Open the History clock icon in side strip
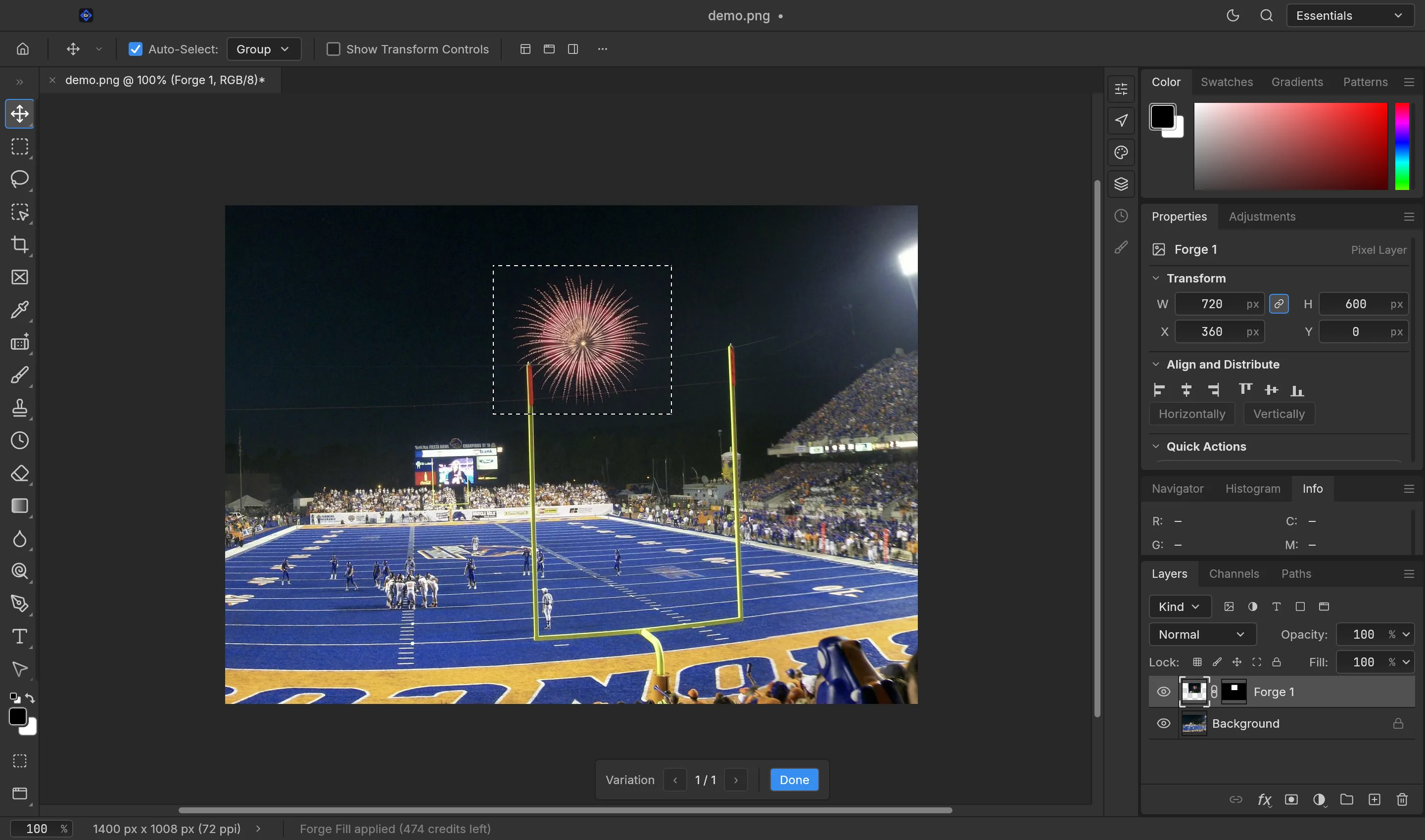The height and width of the screenshot is (840, 1425). pyautogui.click(x=1121, y=216)
